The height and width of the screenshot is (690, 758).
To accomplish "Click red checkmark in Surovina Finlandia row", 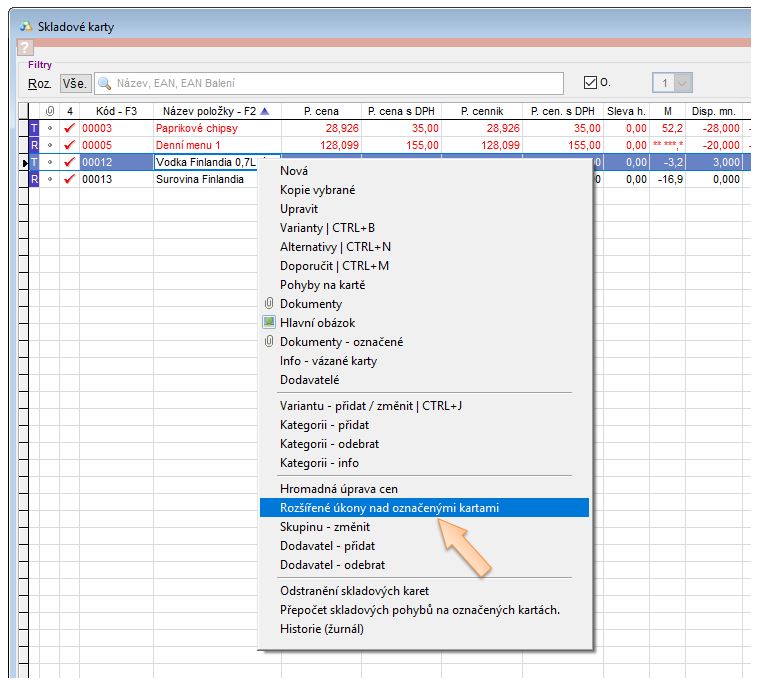I will coord(69,180).
